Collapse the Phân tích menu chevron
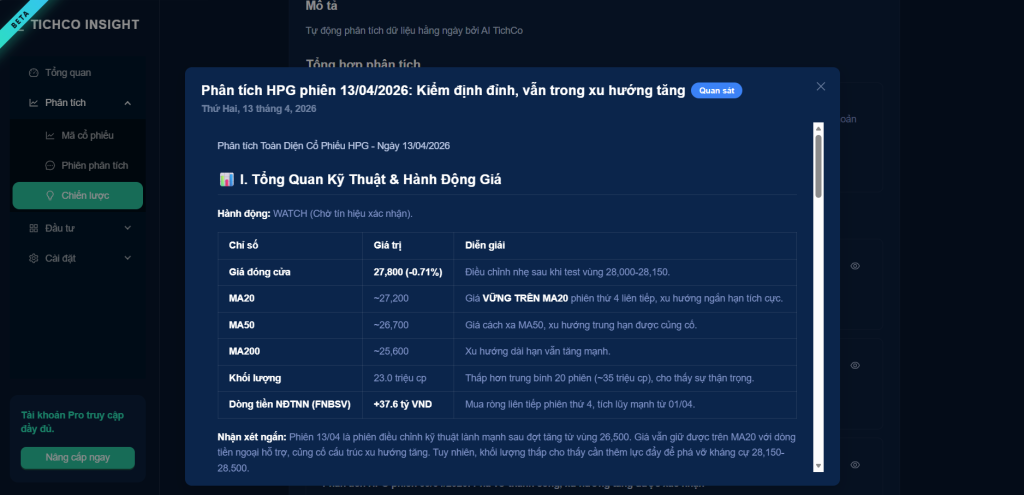 [x=127, y=103]
